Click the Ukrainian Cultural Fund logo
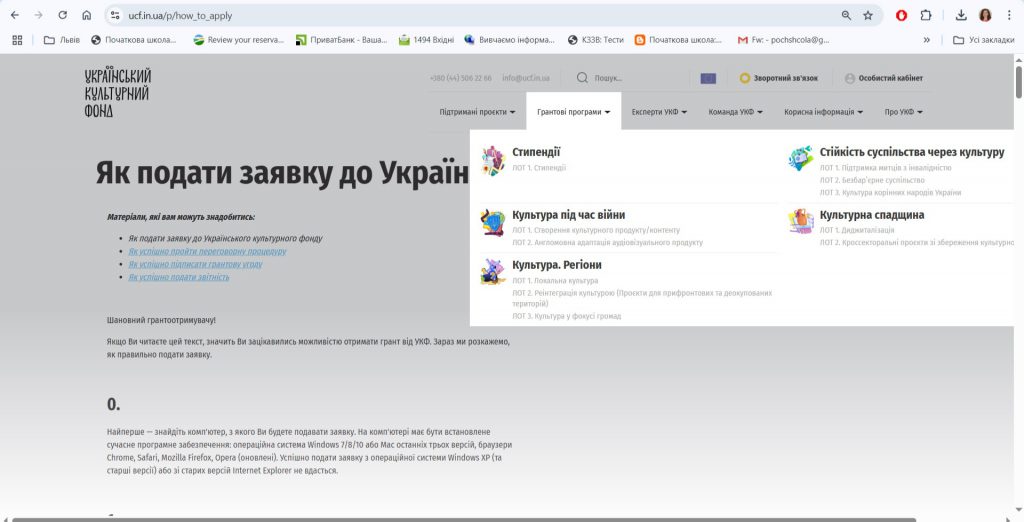The image size is (1024, 522). (118, 93)
